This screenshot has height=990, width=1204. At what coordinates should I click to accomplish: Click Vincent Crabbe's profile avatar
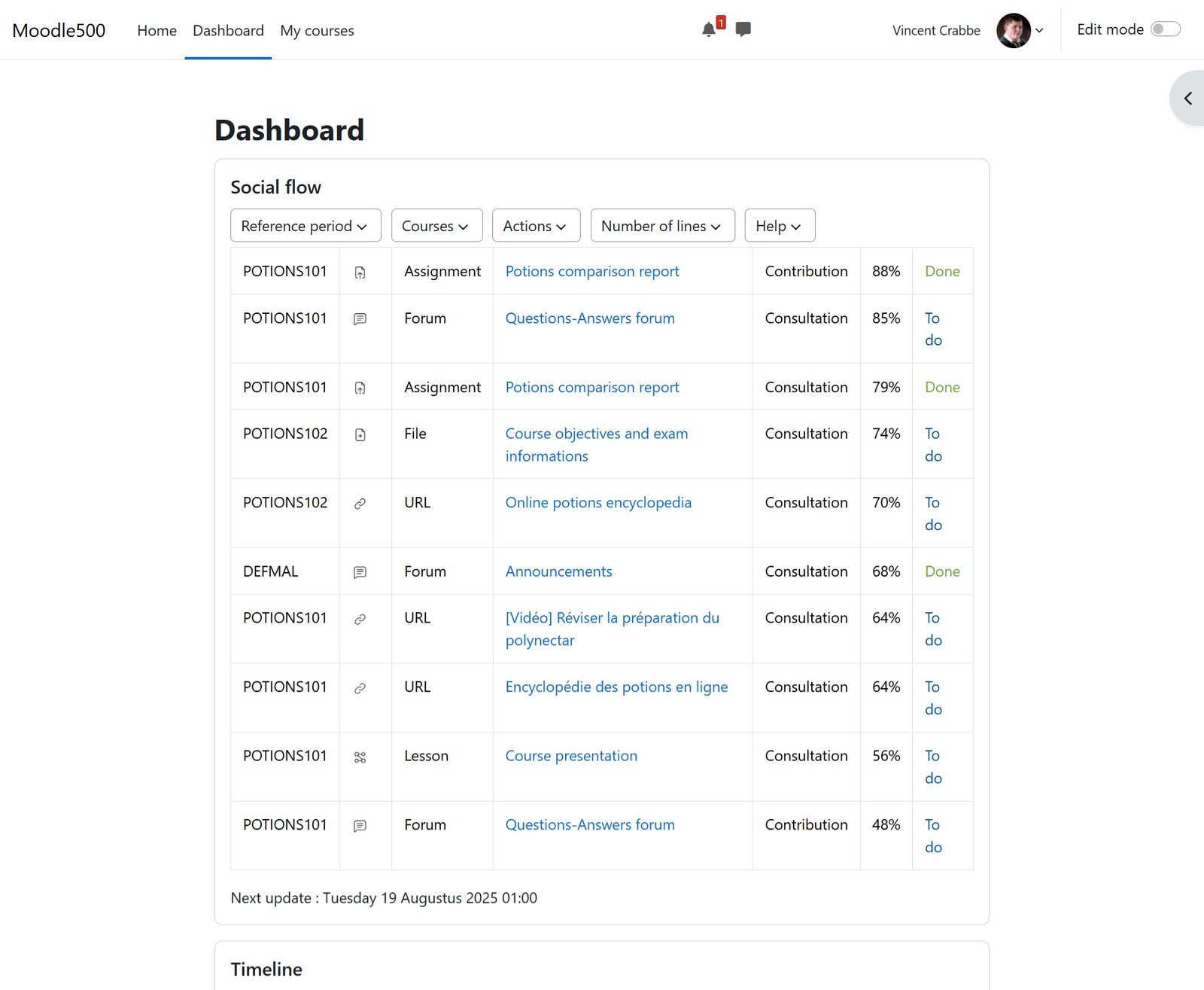(1014, 30)
